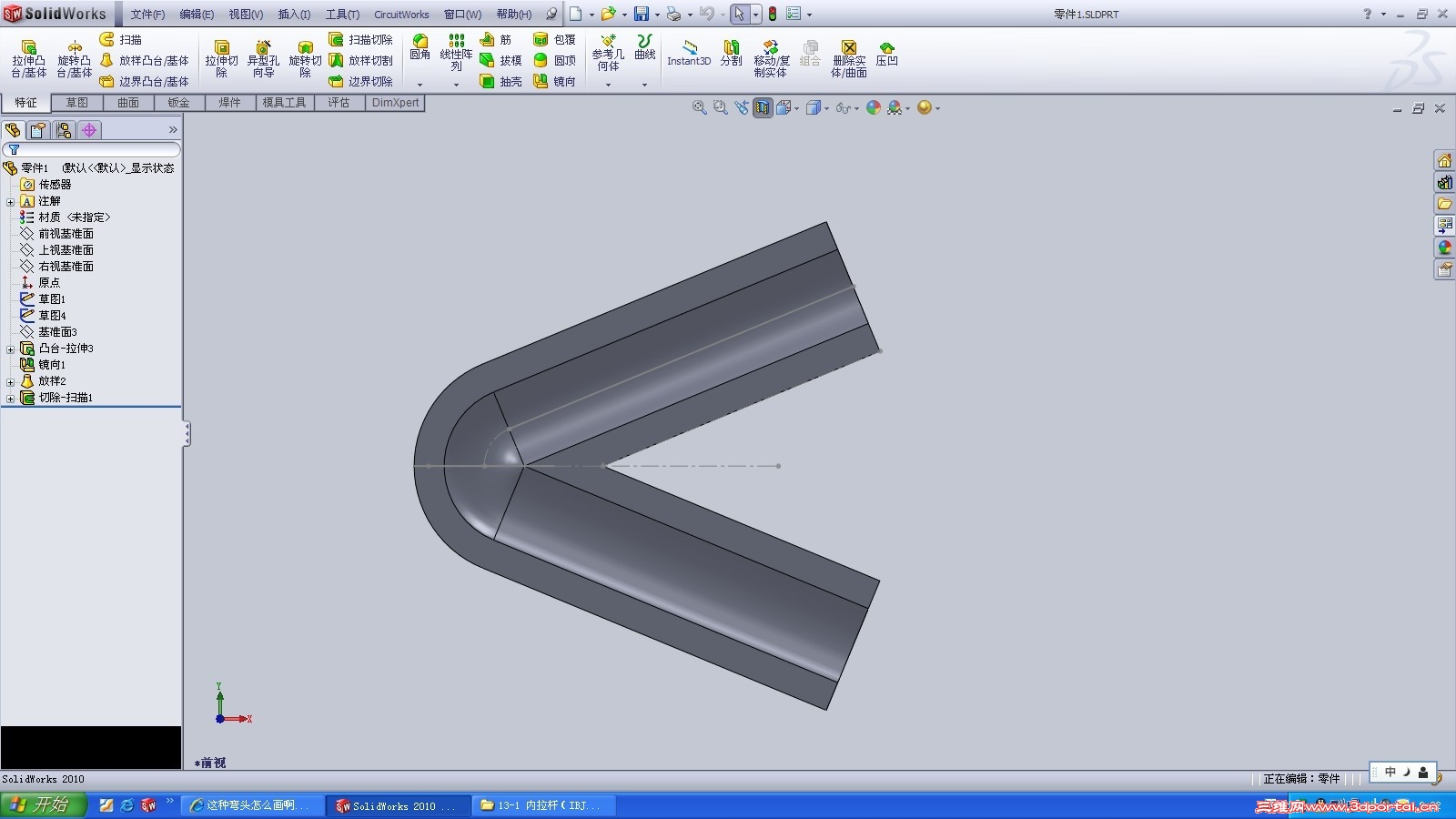Open Reference Geometry (参考几何体)
Image resolution: width=1456 pixels, height=819 pixels.
pyautogui.click(x=608, y=53)
